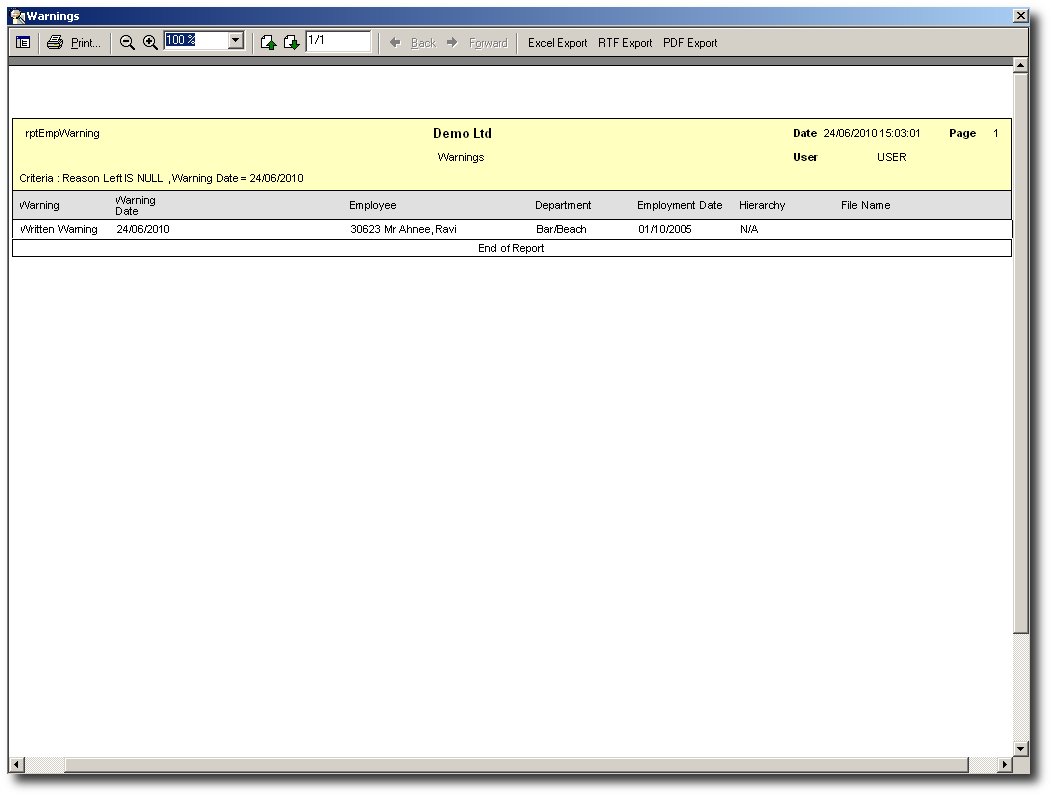Image resolution: width=1053 pixels, height=797 pixels.
Task: Click the horizontal scrollbar left arrow
Action: point(16,765)
